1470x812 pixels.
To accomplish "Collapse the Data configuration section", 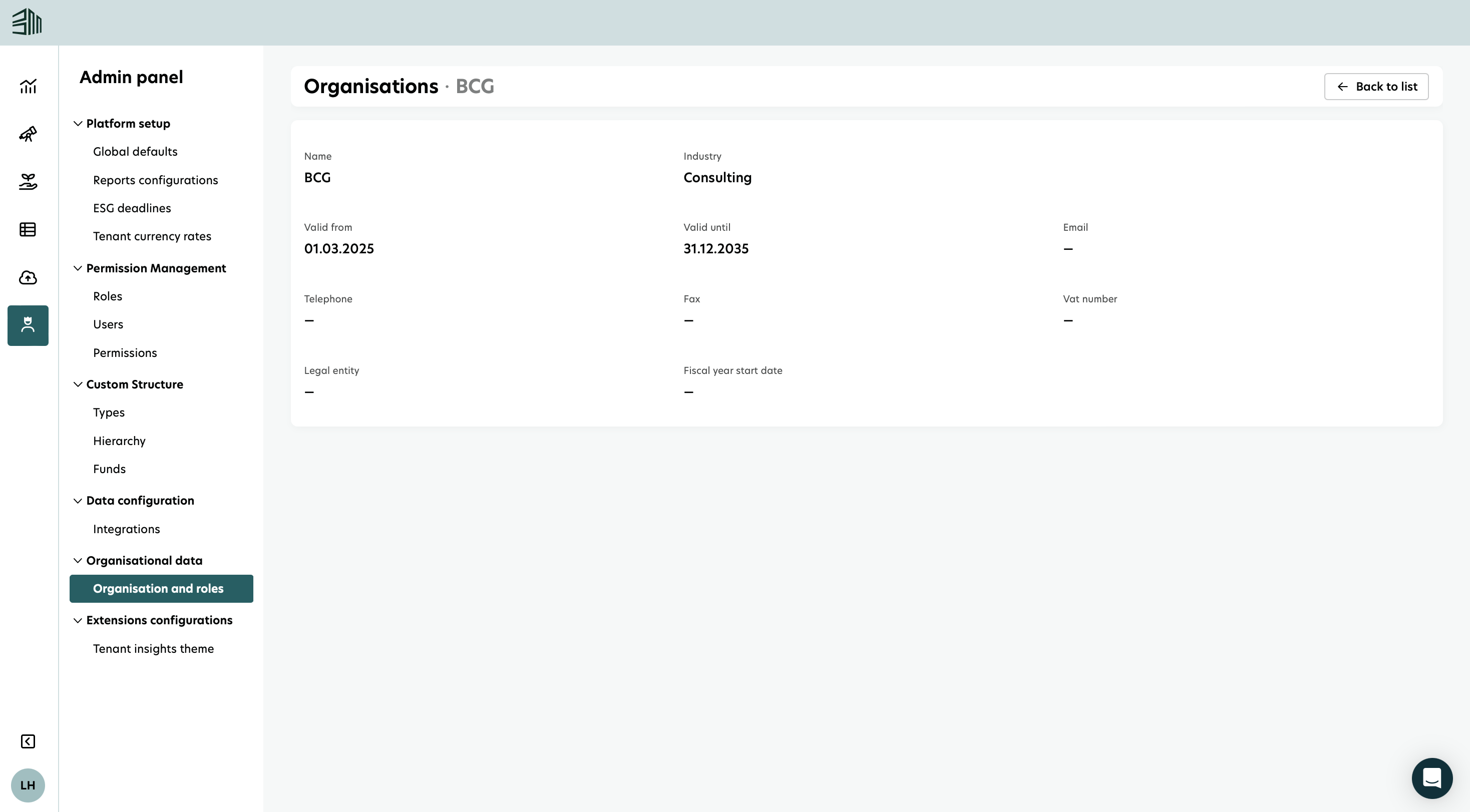I will (x=78, y=501).
